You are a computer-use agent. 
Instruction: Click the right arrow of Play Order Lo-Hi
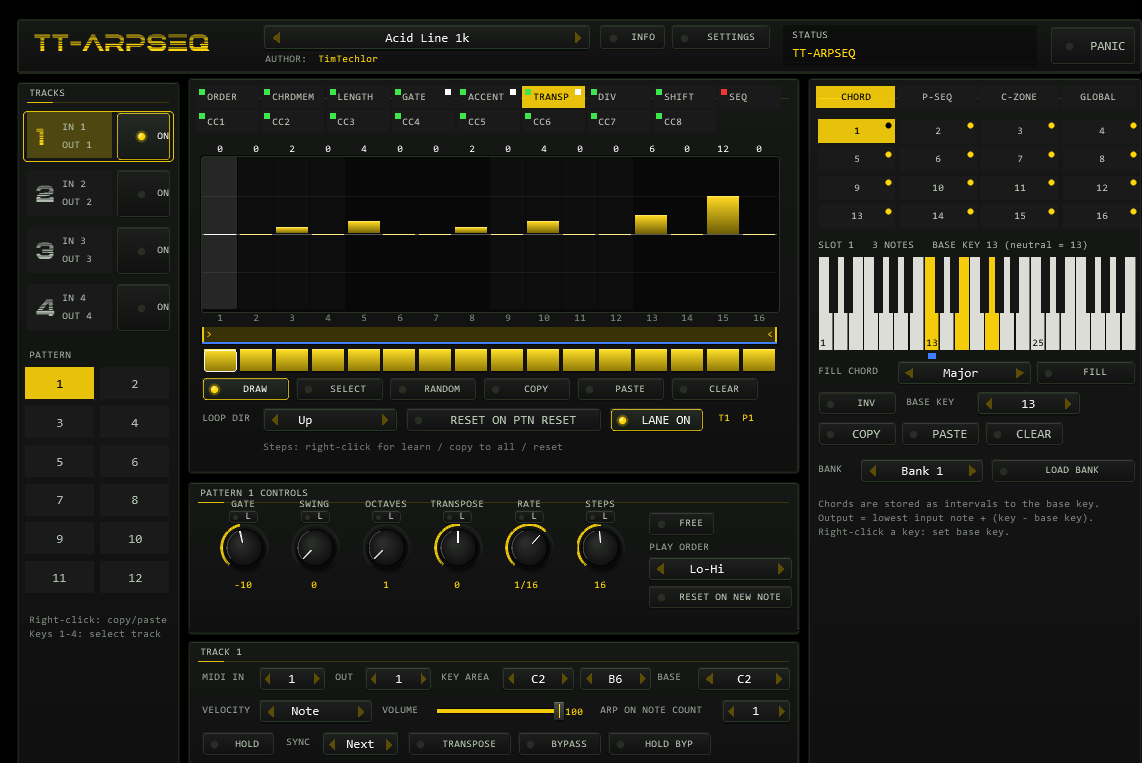point(781,569)
